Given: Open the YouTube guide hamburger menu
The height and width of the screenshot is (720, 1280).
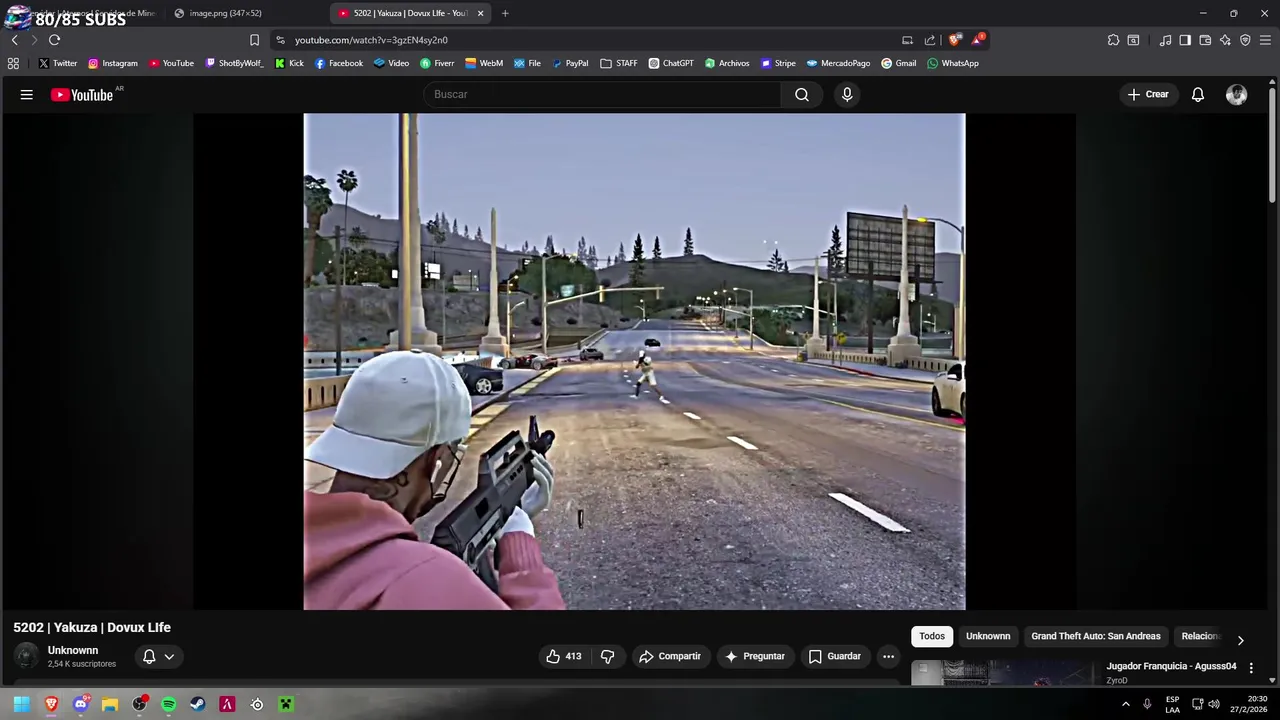Looking at the screenshot, I should pyautogui.click(x=27, y=94).
